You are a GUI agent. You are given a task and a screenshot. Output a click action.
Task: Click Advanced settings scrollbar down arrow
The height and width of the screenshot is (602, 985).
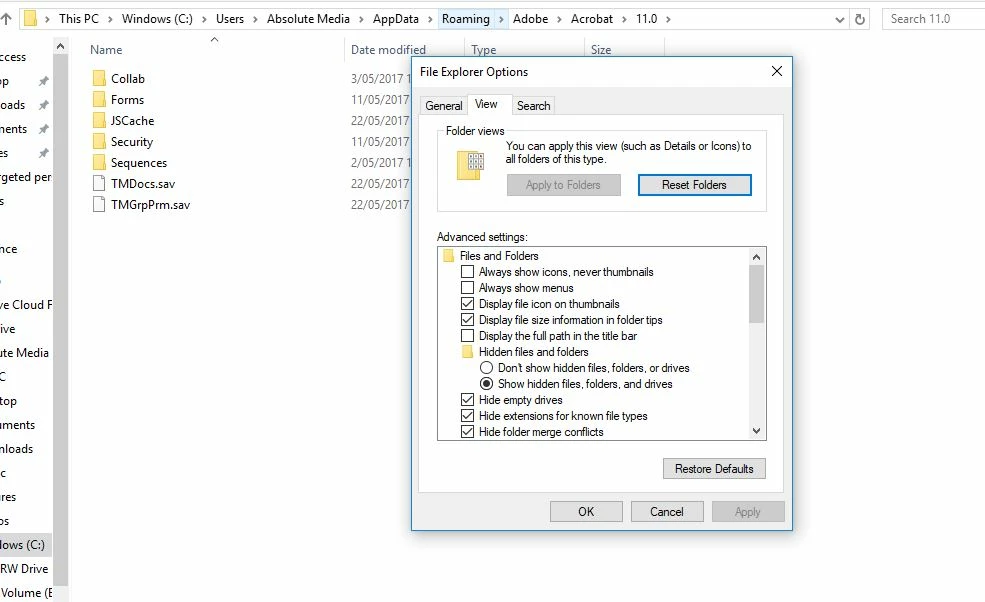(756, 431)
